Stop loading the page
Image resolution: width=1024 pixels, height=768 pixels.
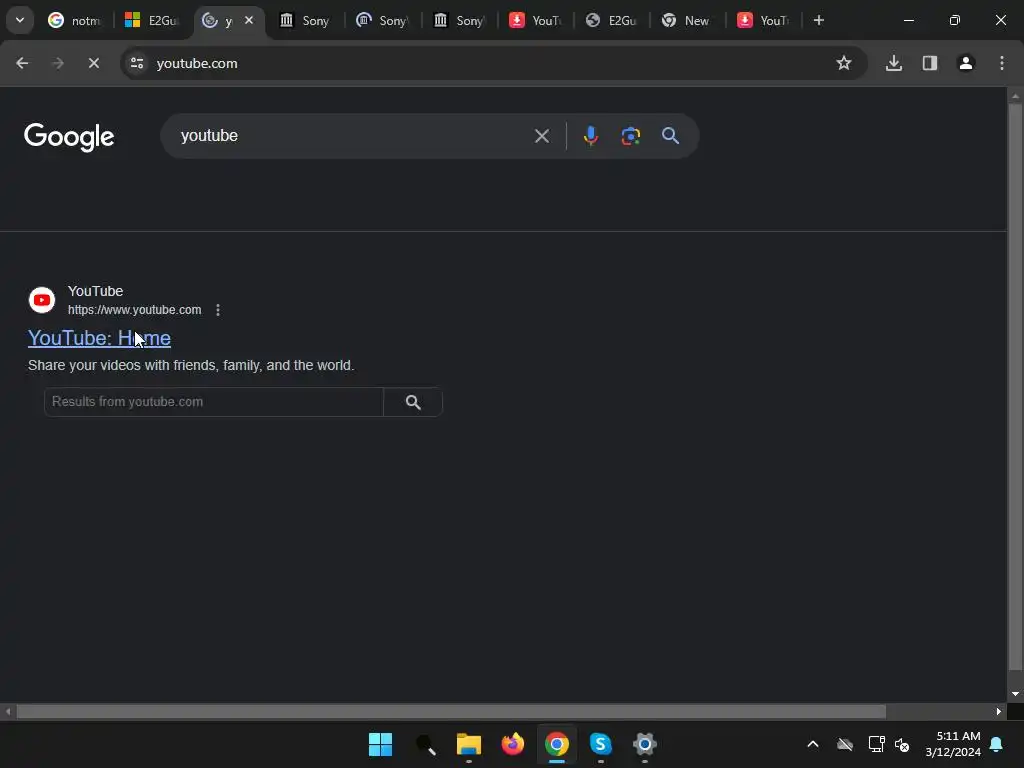[x=93, y=63]
